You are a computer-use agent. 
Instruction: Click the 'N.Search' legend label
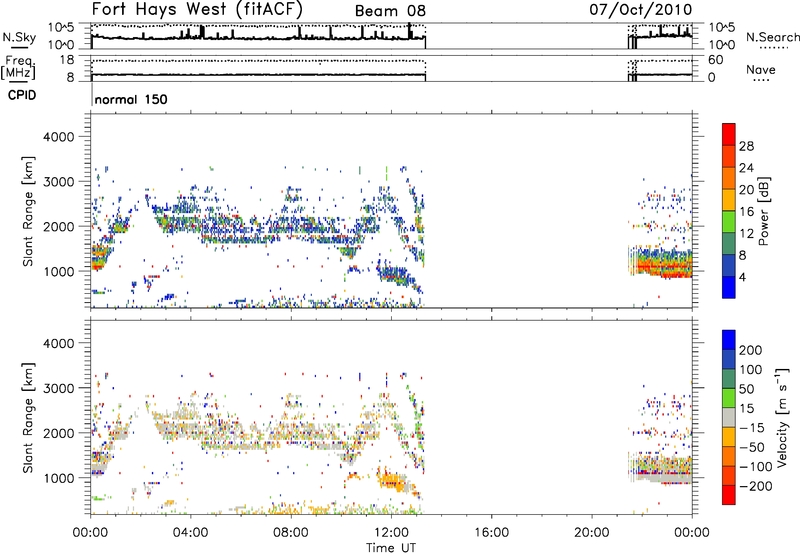pos(772,37)
